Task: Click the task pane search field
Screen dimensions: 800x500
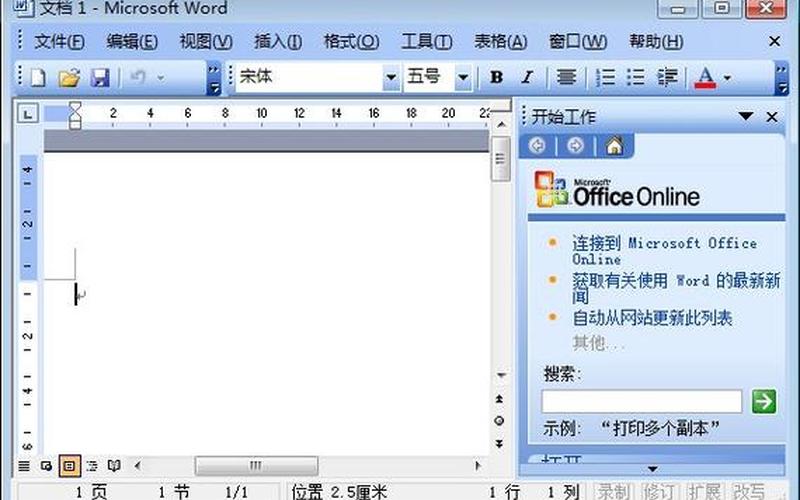Action: (641, 402)
